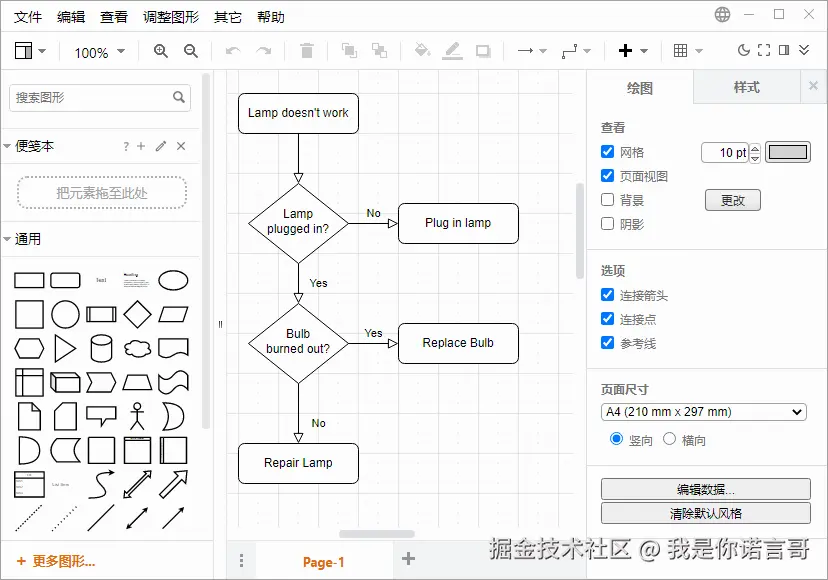Open the waypoints connector dropdown
Screen dimensions: 828x580
click(576, 51)
